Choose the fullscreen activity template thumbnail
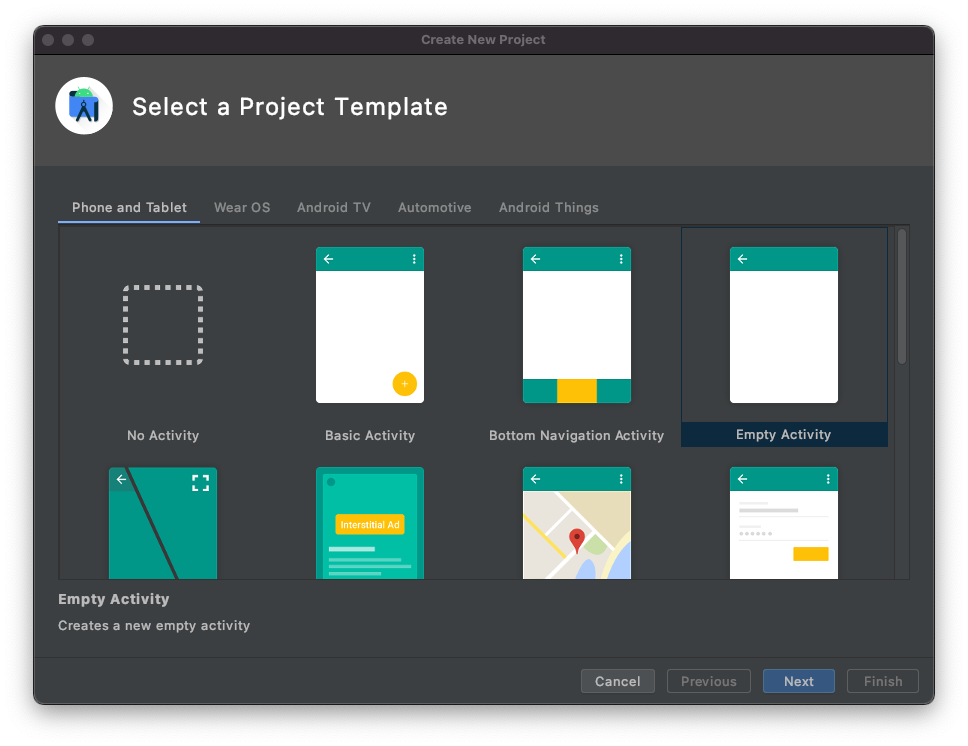This screenshot has height=746, width=968. click(163, 523)
